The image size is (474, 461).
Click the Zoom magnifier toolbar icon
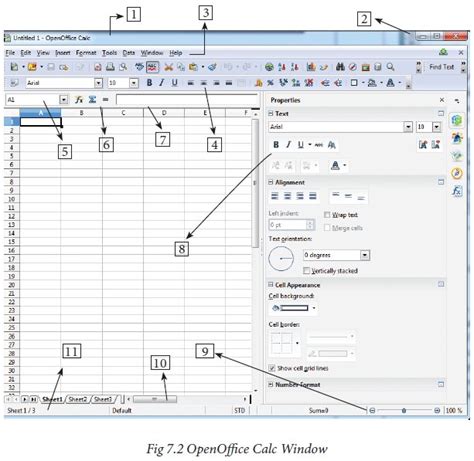[x=390, y=67]
